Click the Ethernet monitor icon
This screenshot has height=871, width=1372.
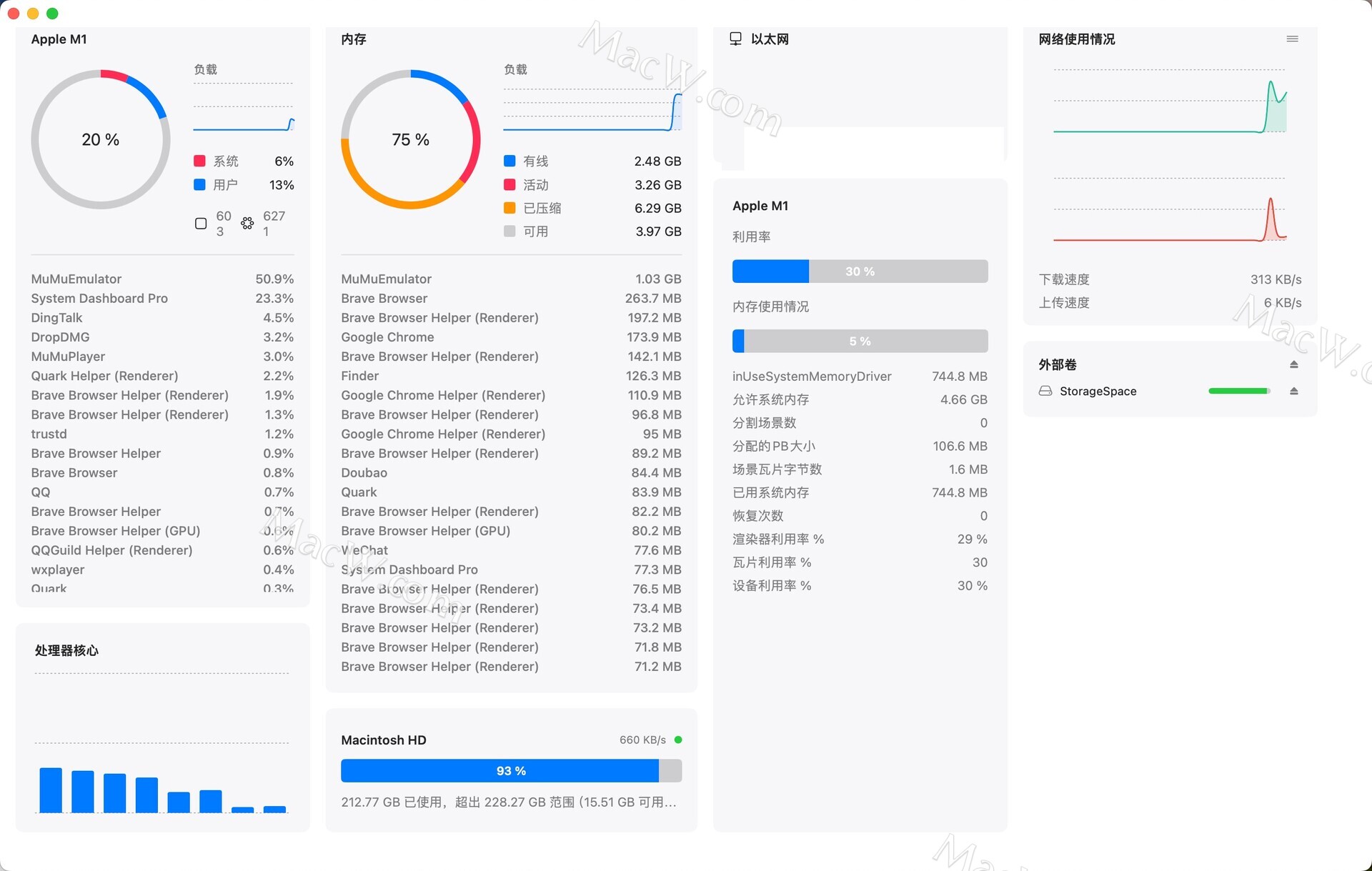coord(735,39)
